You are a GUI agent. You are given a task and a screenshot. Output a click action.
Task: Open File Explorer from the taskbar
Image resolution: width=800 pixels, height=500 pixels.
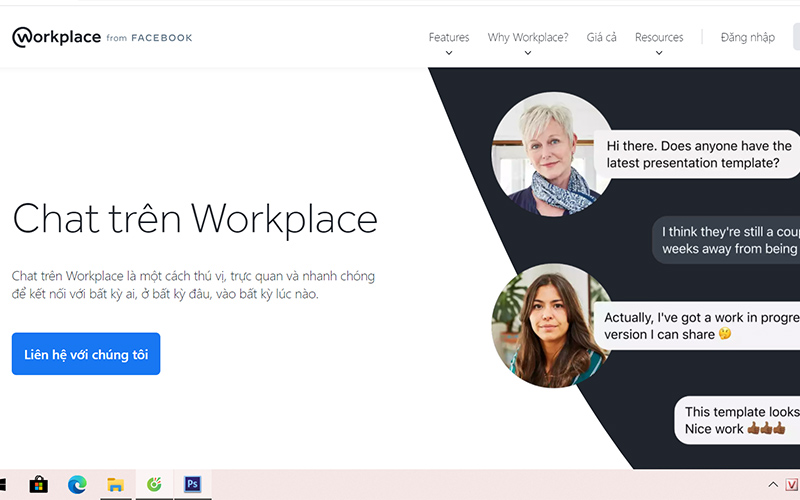point(116,484)
